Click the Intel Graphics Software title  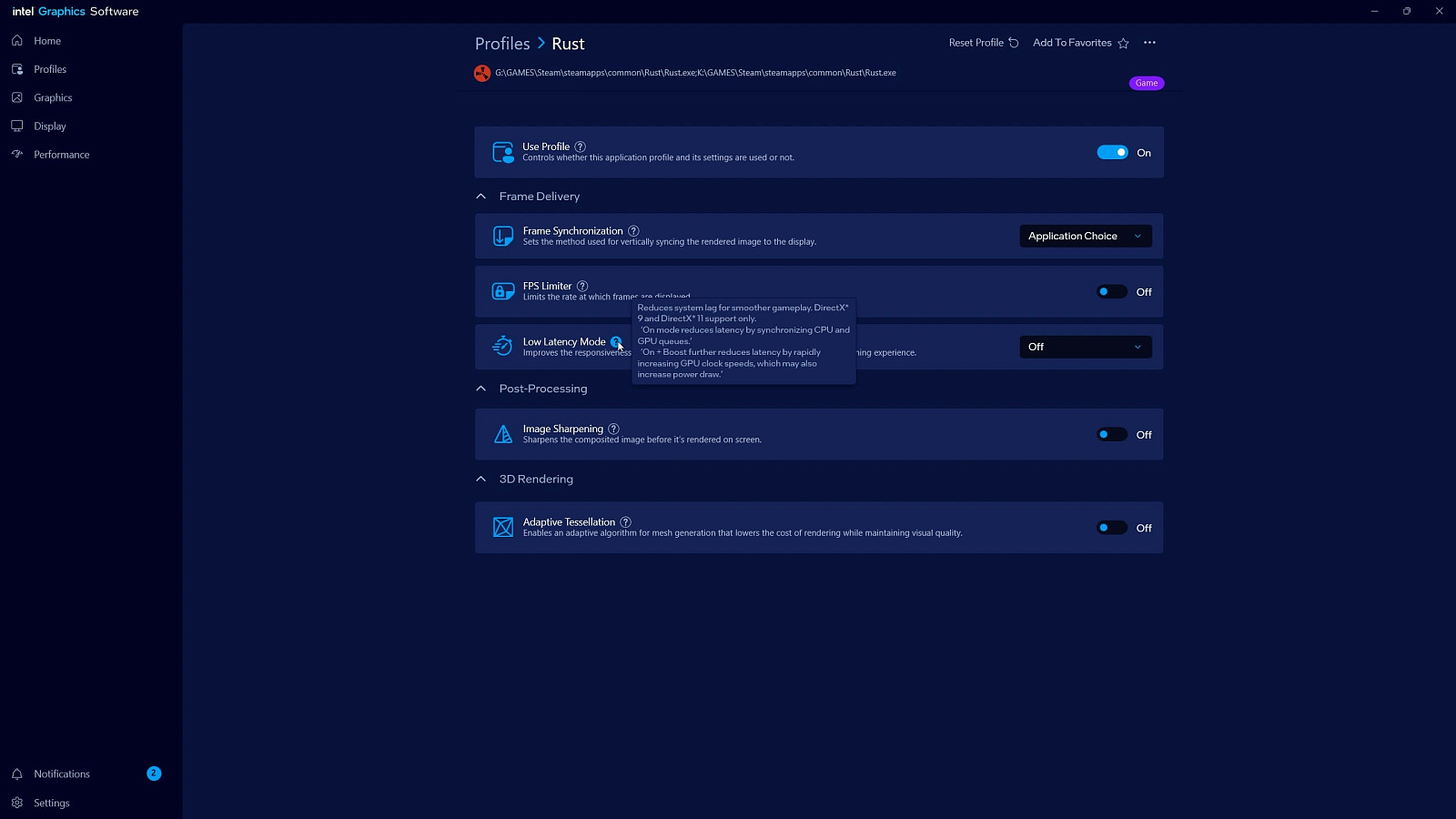coord(76,12)
